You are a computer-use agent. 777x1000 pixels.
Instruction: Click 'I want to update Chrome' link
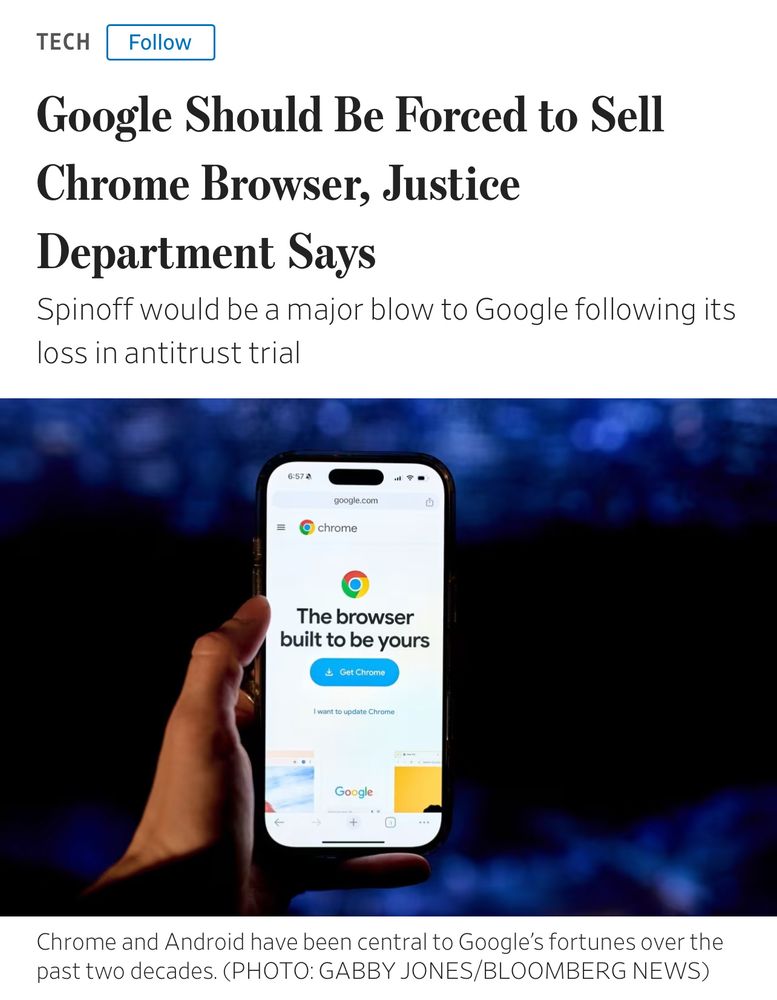(354, 711)
